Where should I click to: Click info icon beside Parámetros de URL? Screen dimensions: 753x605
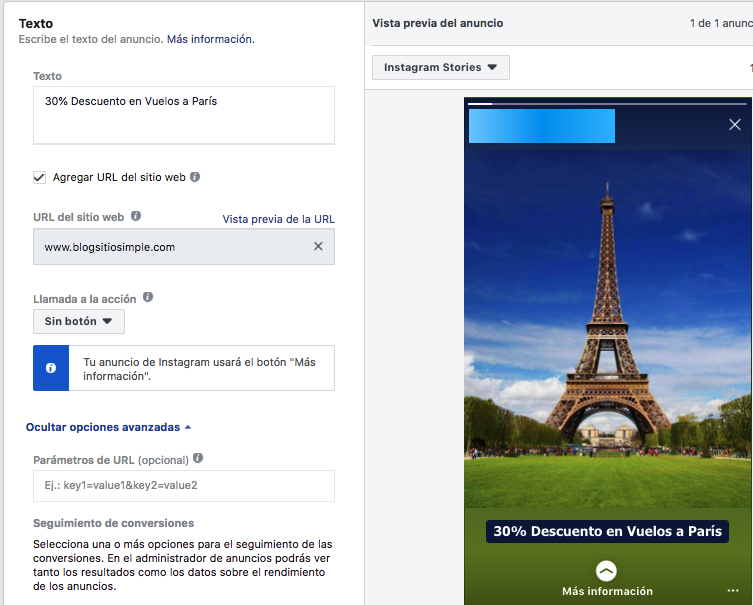198,458
